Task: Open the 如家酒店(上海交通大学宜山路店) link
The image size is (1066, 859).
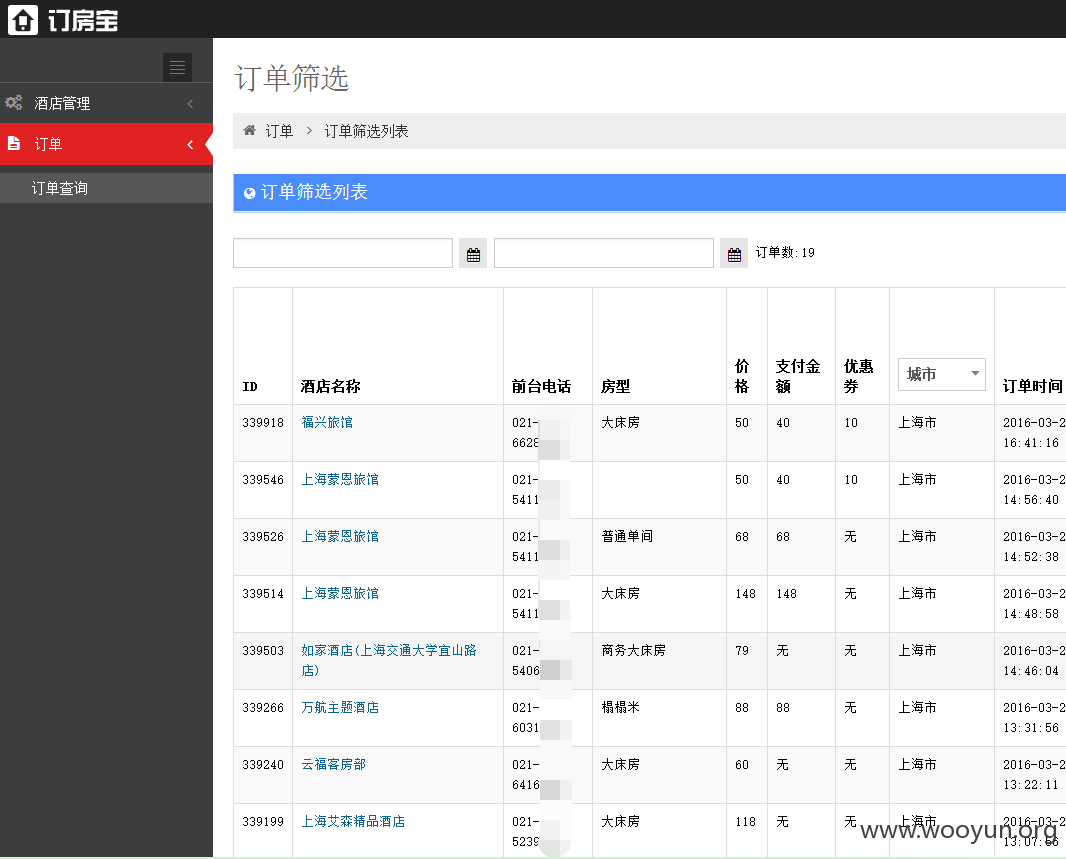Action: pyautogui.click(x=389, y=660)
